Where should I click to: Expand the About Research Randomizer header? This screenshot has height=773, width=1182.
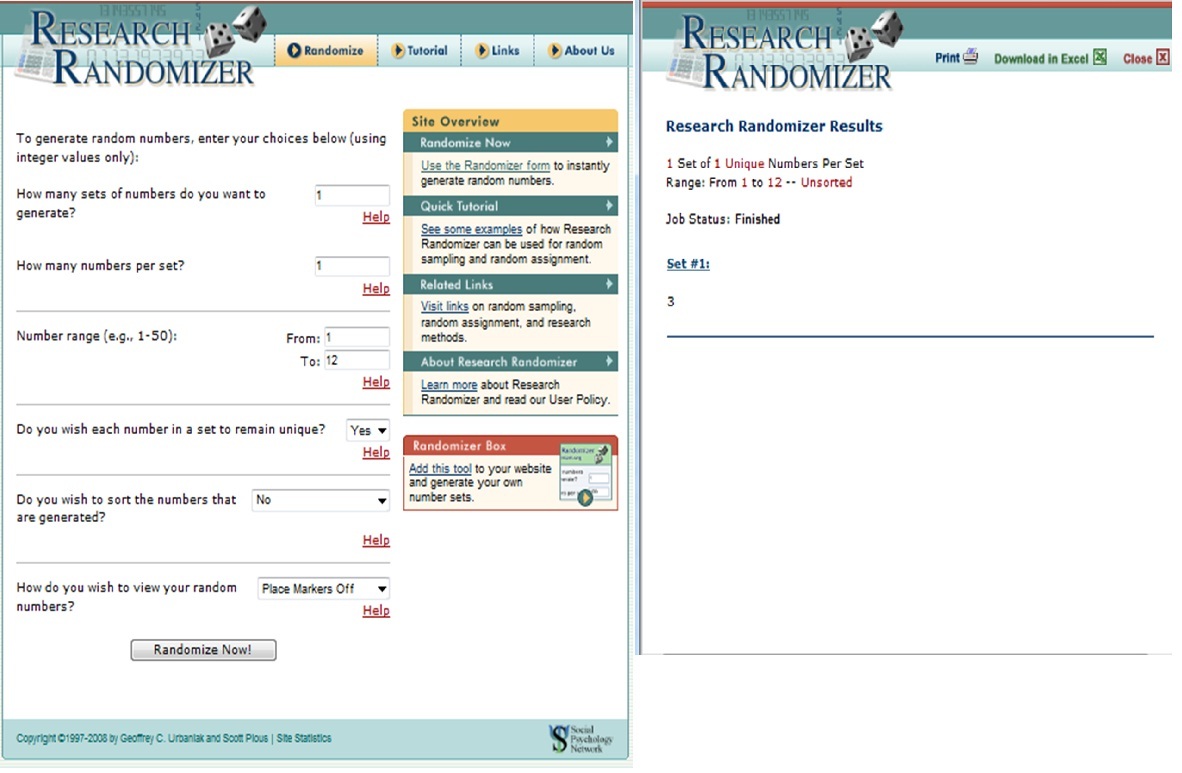pos(510,362)
